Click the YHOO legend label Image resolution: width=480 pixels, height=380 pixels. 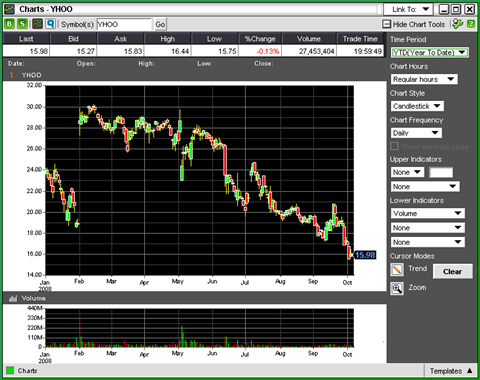32,75
